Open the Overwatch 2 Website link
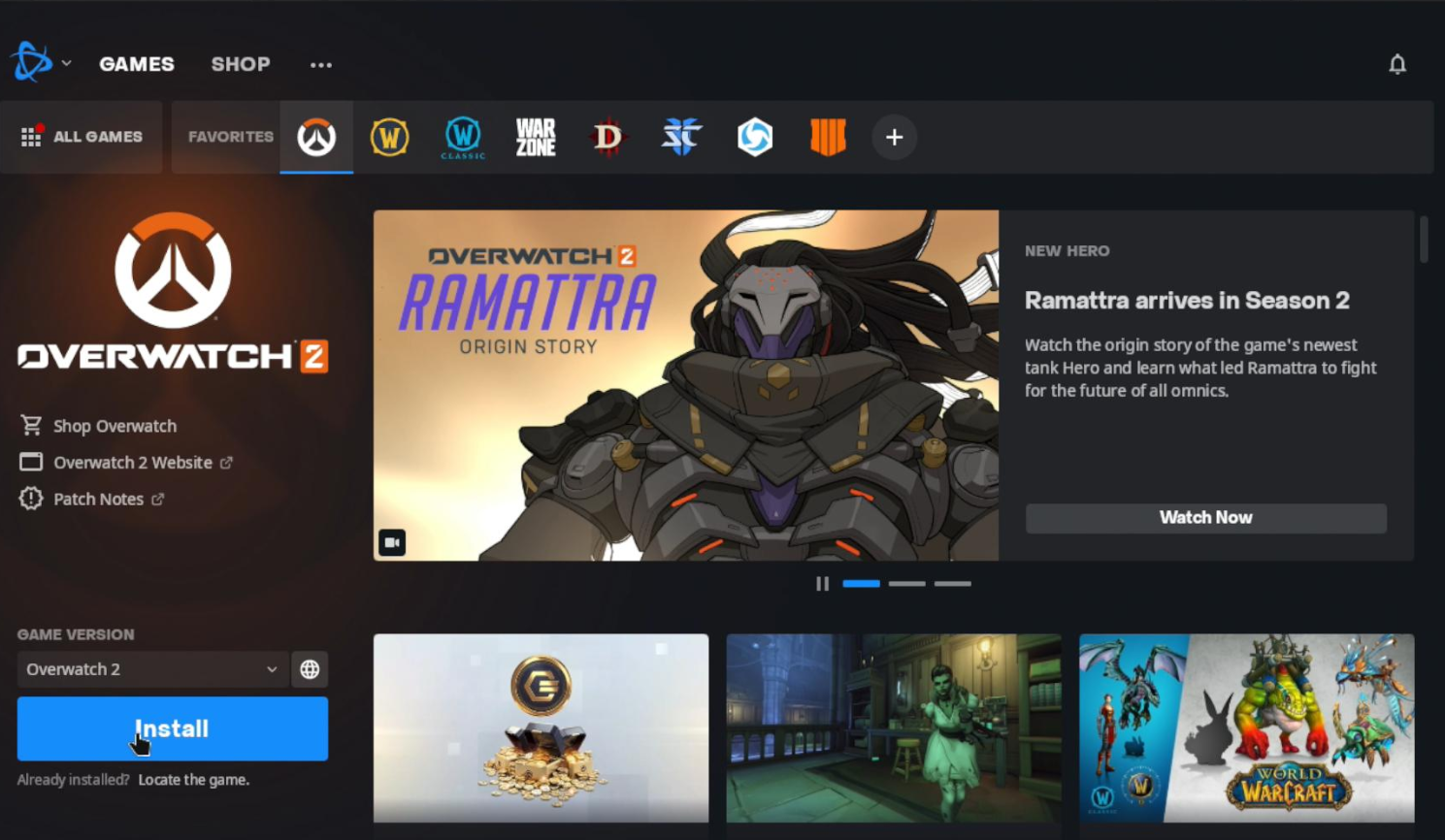 pyautogui.click(x=125, y=463)
